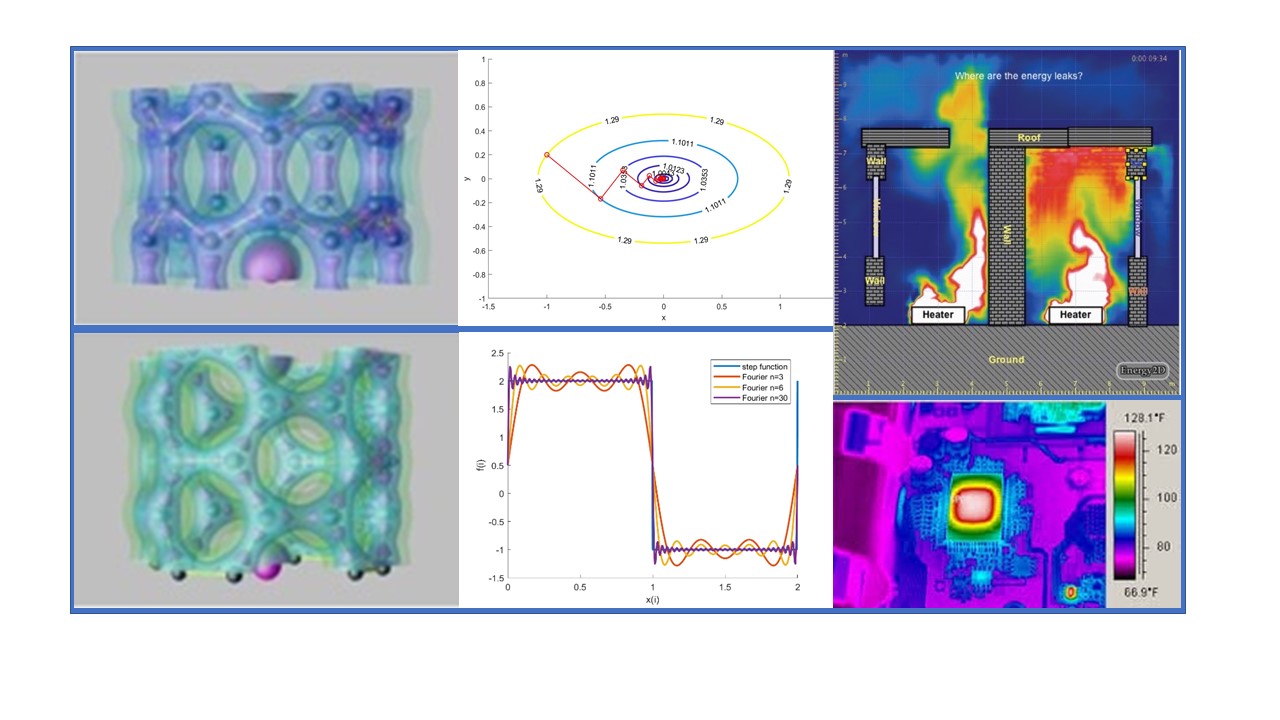This screenshot has height=720, width=1280.
Task: Click the central brick Wall column
Action: tap(1008, 235)
